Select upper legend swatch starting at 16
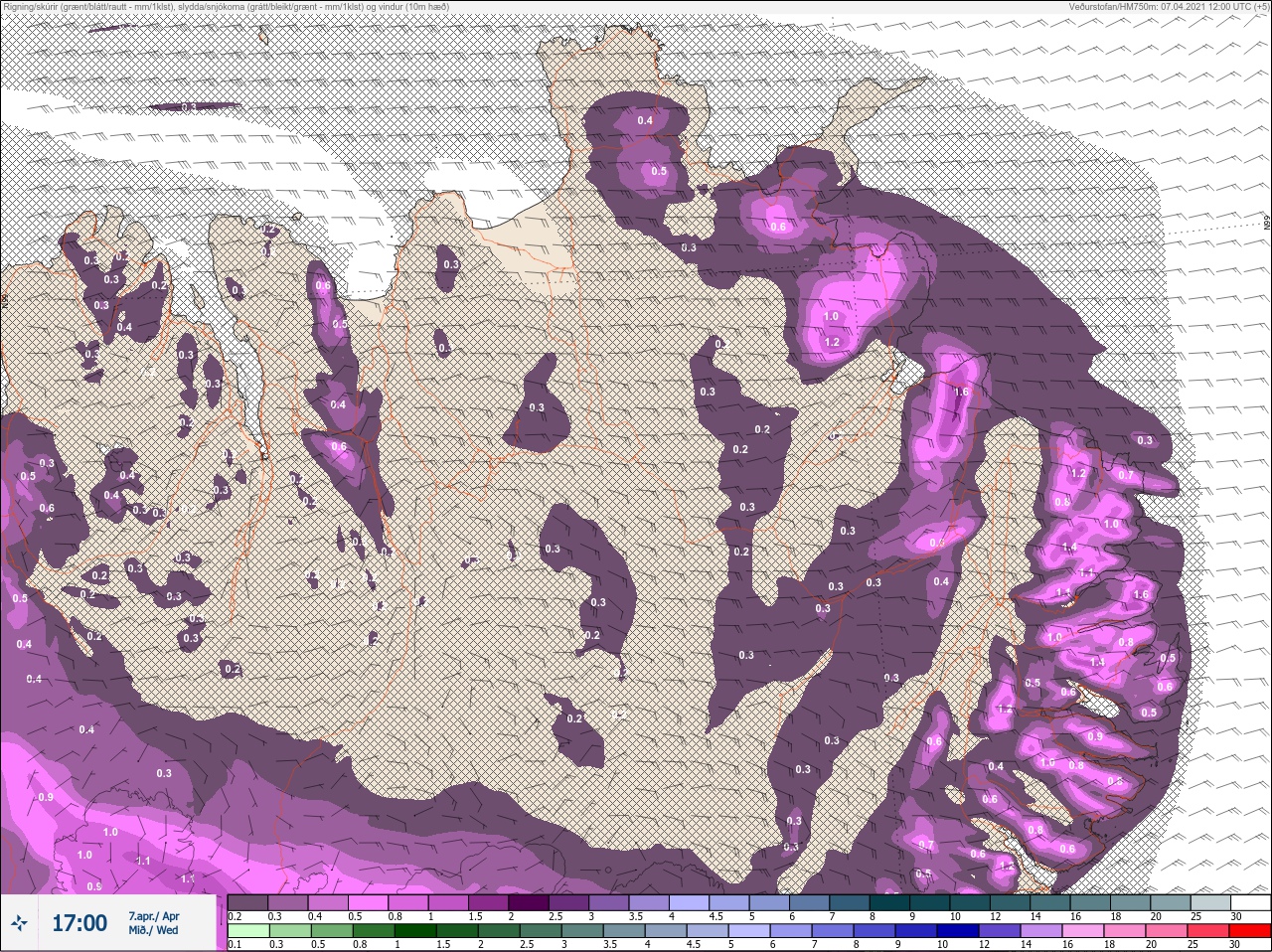1272x952 pixels. coord(1091,903)
